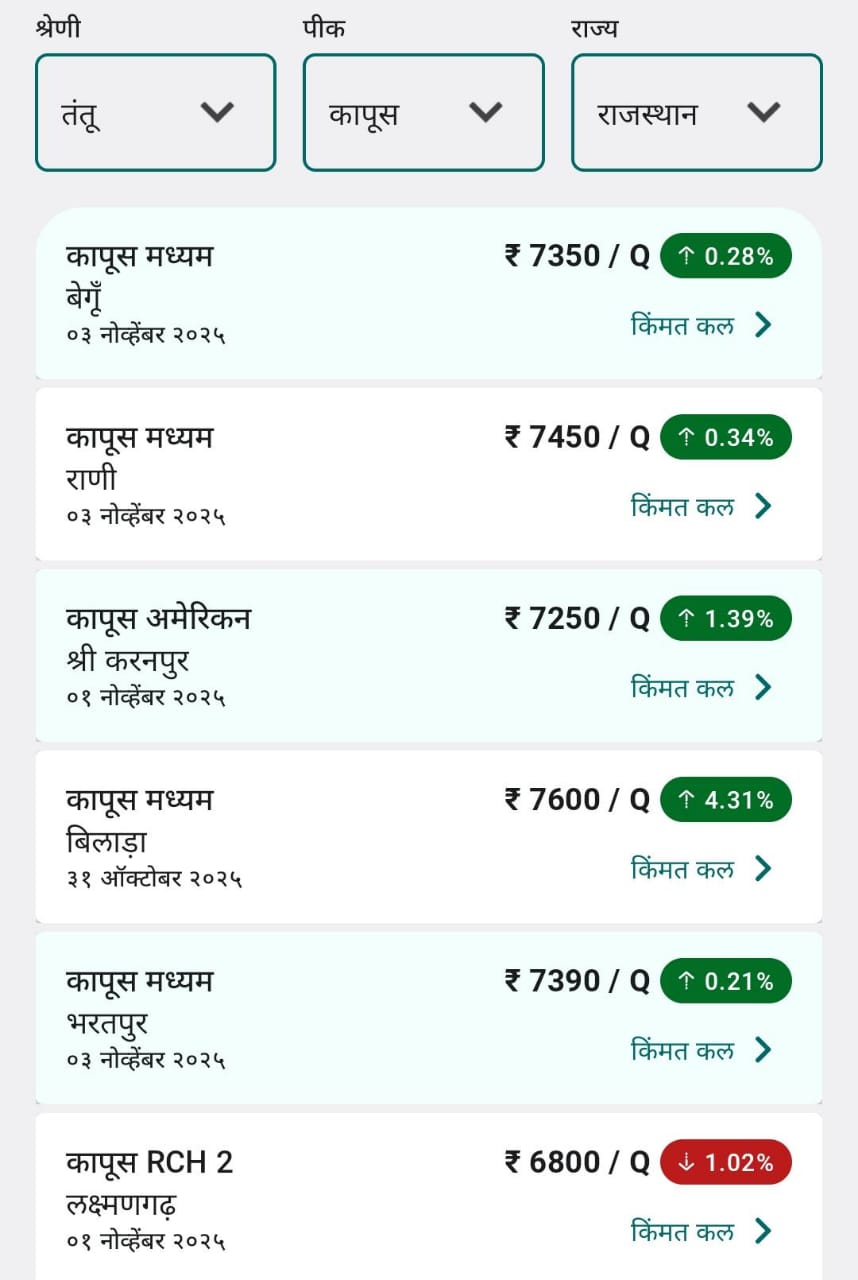The image size is (858, 1280).
Task: Click the ₹ 7450 / Q price for राणी
Action: pos(577,438)
